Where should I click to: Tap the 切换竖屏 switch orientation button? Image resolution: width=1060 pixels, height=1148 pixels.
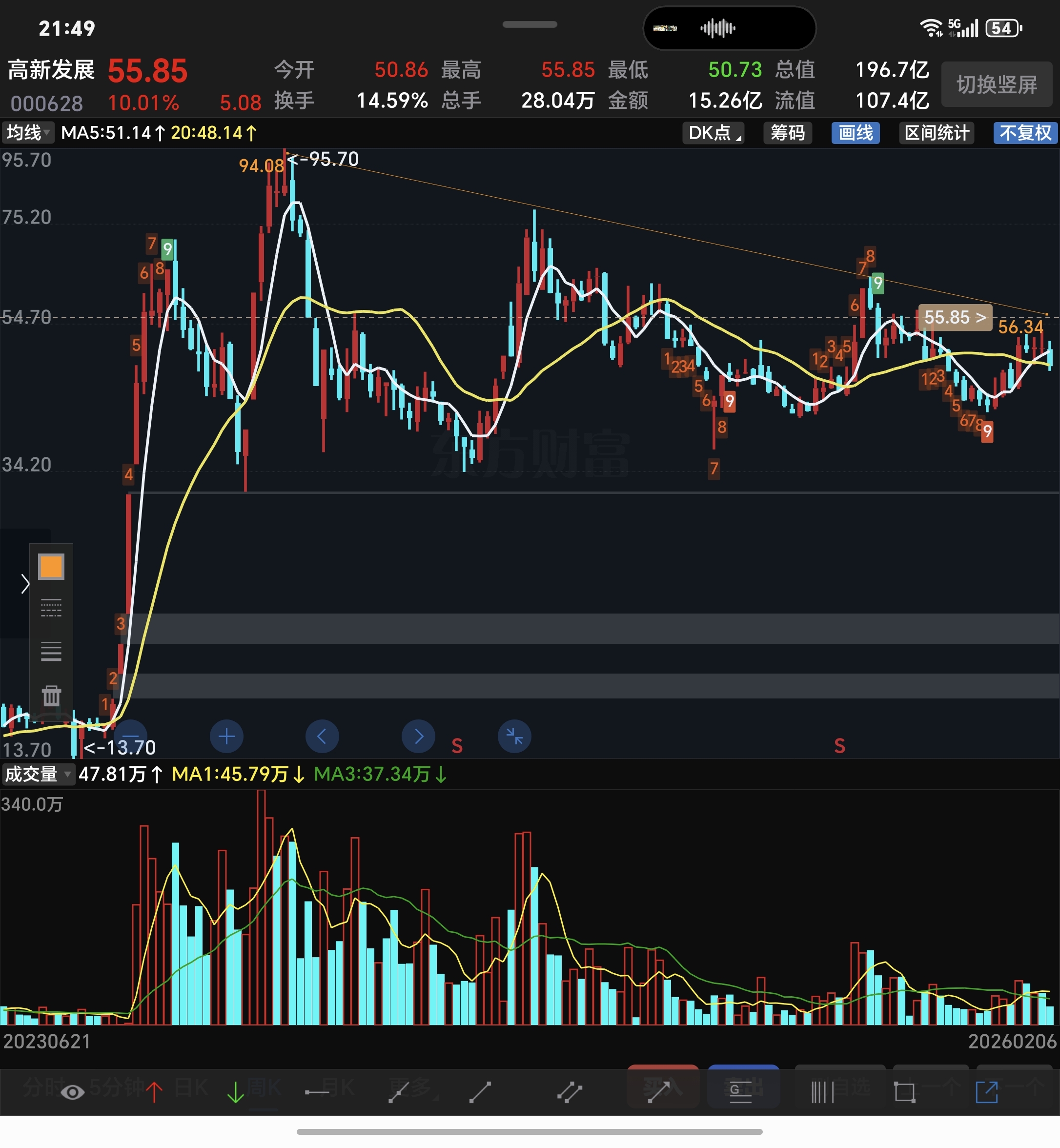(x=997, y=84)
